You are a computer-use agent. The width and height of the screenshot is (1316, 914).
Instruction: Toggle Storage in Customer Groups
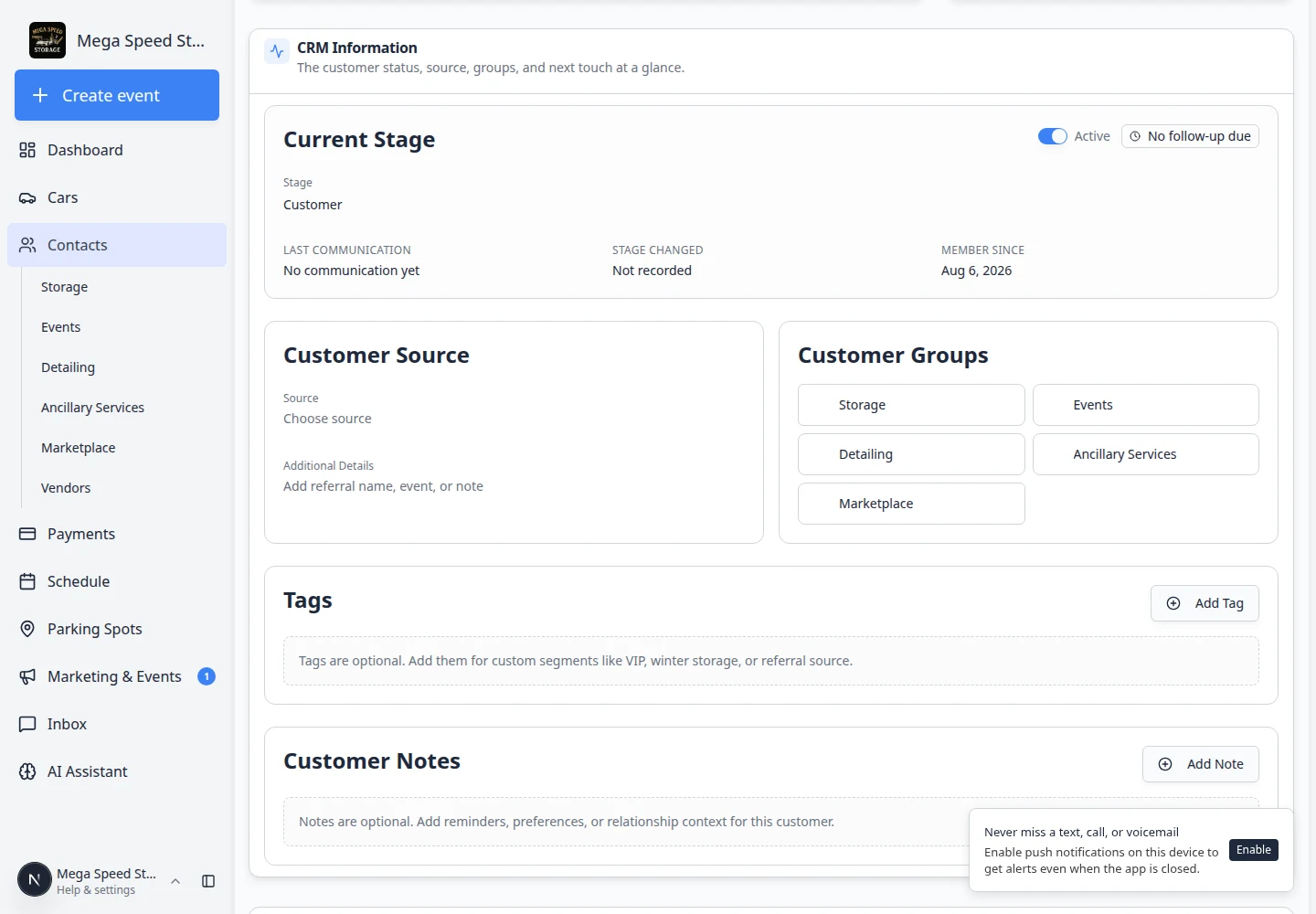[x=911, y=405]
